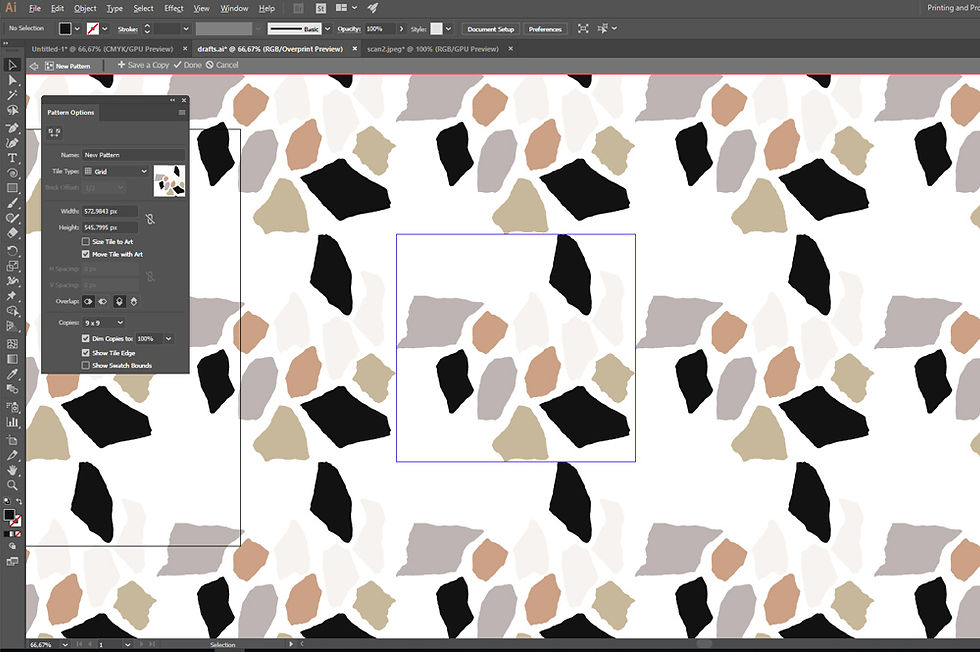Open the Tile Type dropdown
This screenshot has height=652, width=980.
click(116, 172)
